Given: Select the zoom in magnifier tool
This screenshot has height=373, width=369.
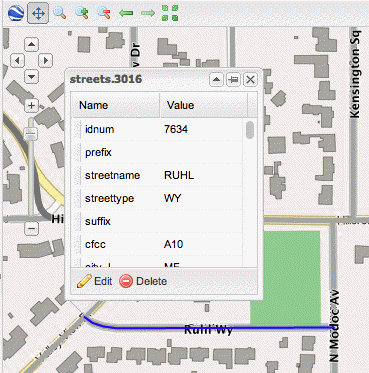Looking at the screenshot, I should click(x=82, y=13).
